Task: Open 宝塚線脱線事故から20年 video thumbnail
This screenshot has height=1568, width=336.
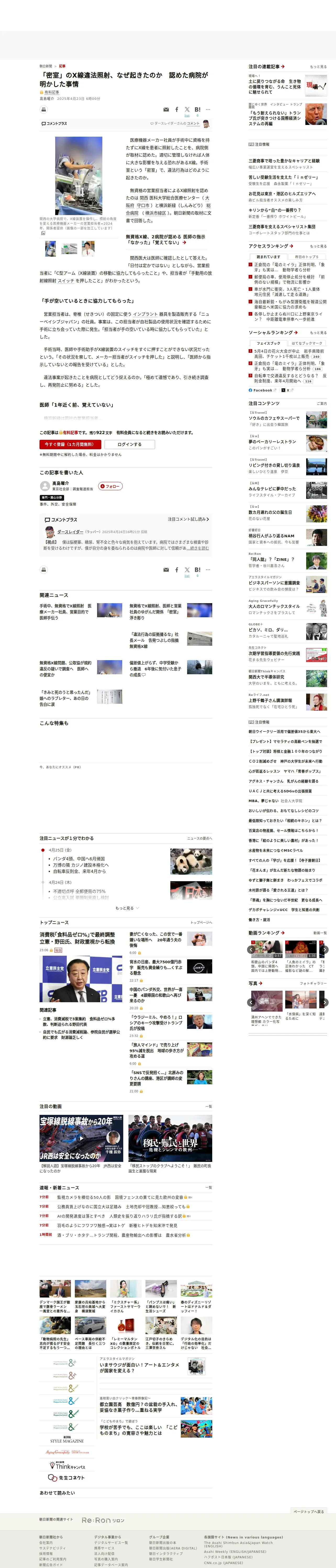Action: coord(81,1139)
